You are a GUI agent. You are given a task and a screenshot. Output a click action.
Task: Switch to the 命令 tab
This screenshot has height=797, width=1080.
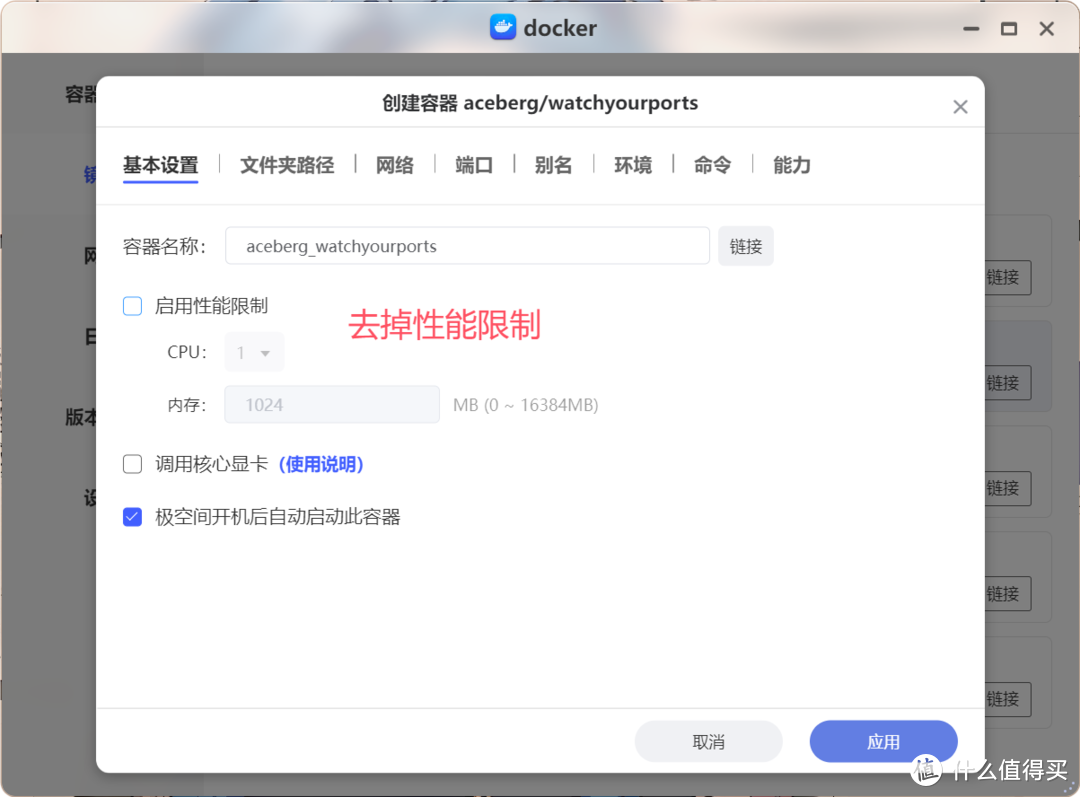[x=712, y=165]
